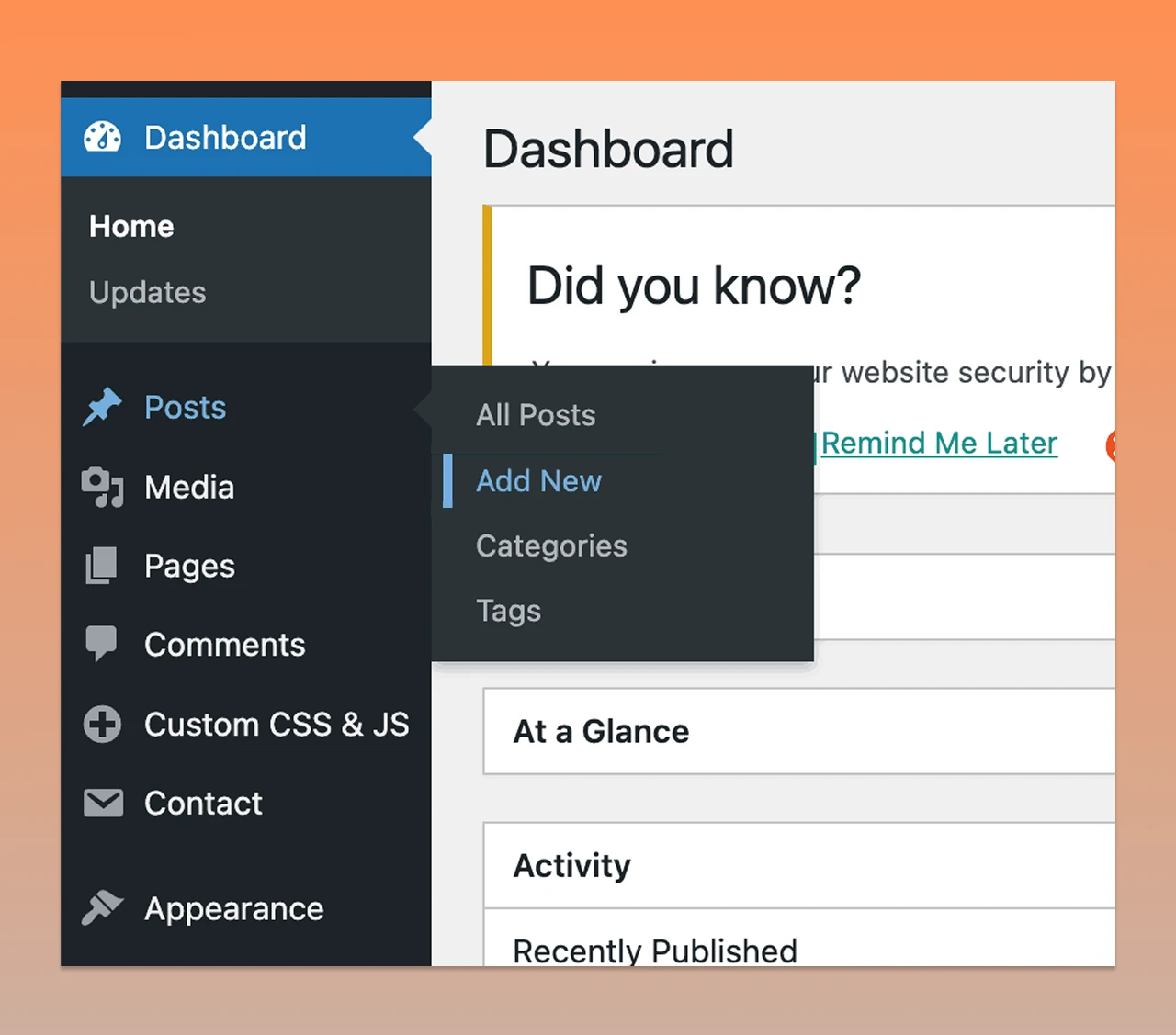Open the Contact menu label
Viewport: 1176px width, 1035px height.
203,804
